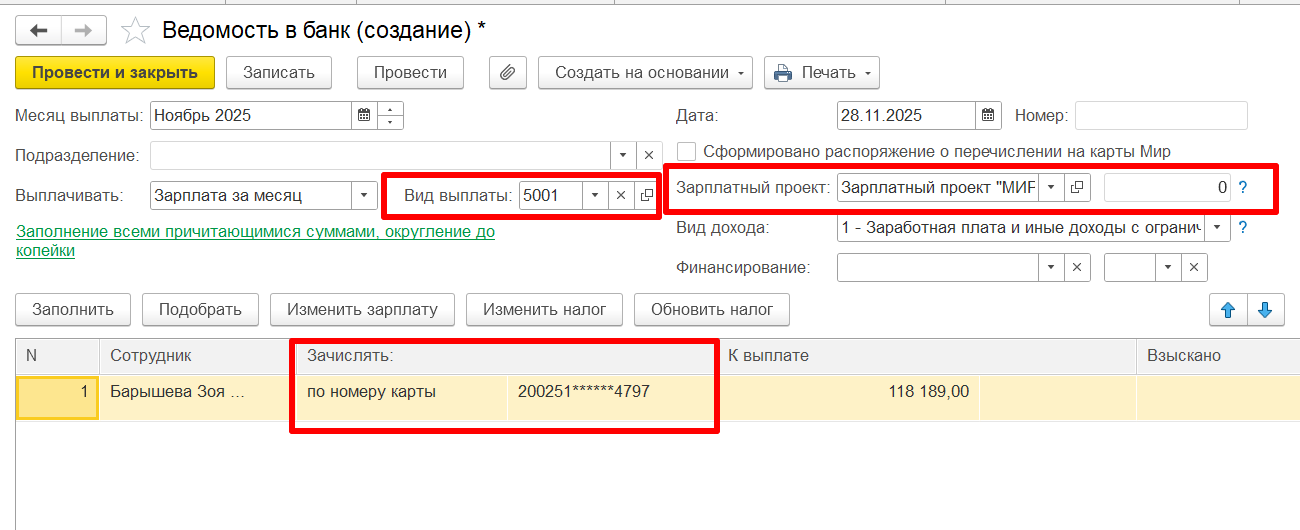Click the Провести и закрыть button
Viewport: 1300px width, 530px height.
(114, 72)
